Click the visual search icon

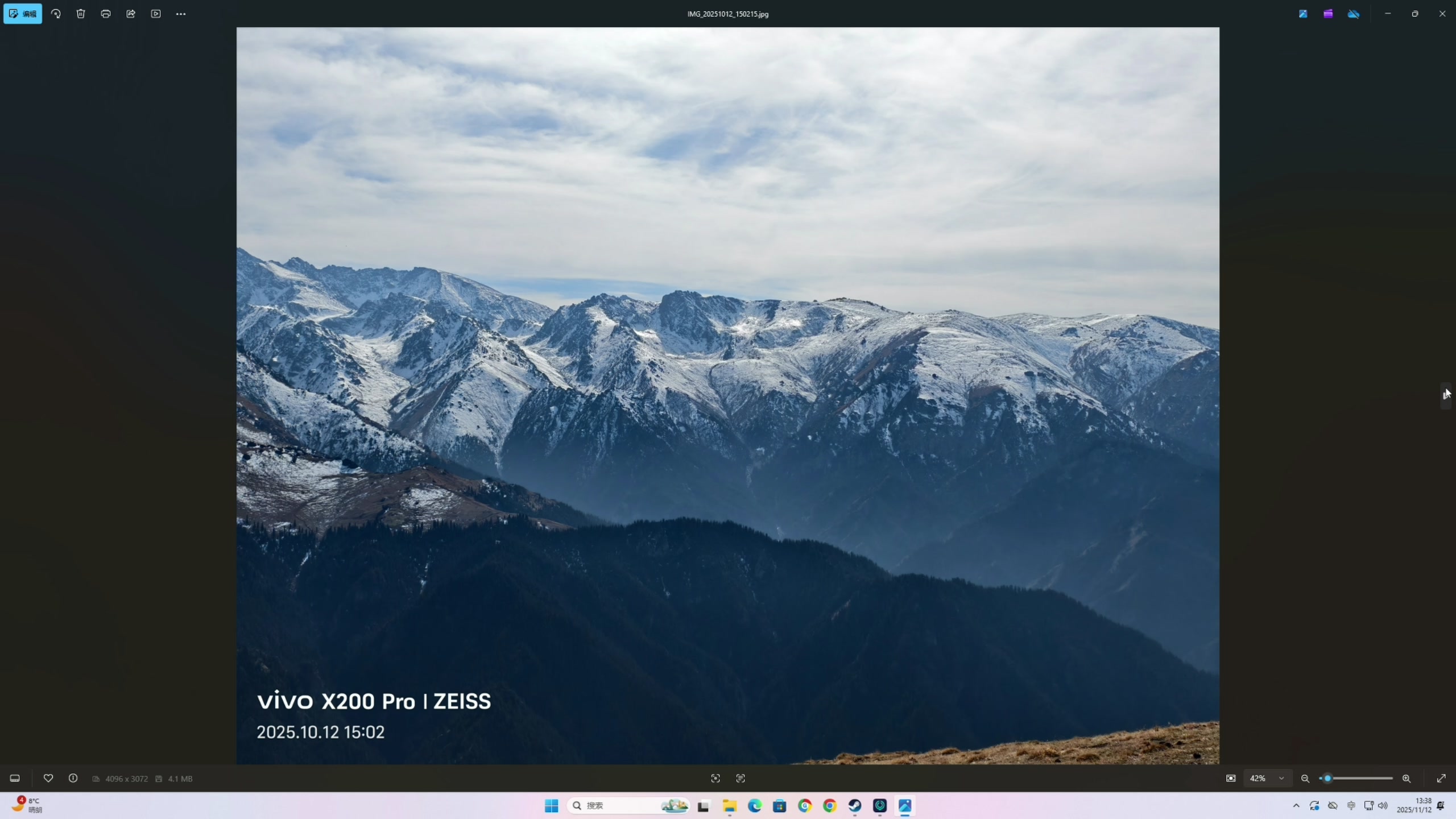pos(715,779)
